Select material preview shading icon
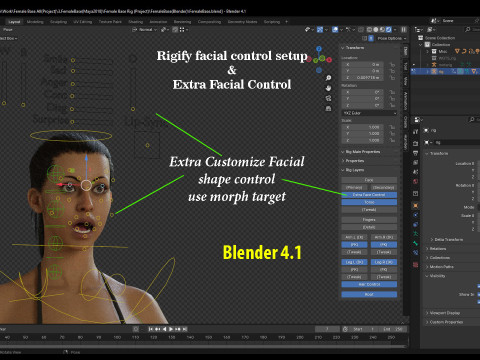The image size is (480, 360). [382, 30]
